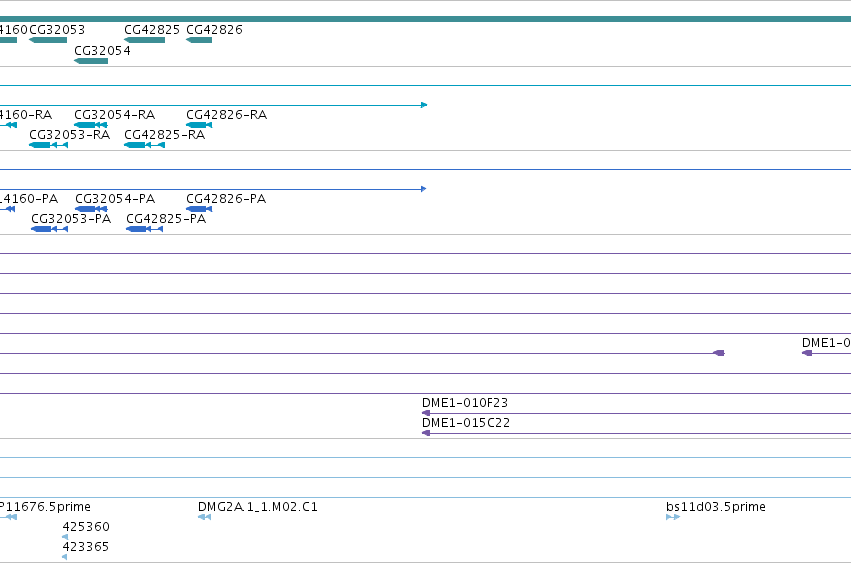Open protein CG32054-PA label
This screenshot has width=851, height=563.
[x=115, y=199]
